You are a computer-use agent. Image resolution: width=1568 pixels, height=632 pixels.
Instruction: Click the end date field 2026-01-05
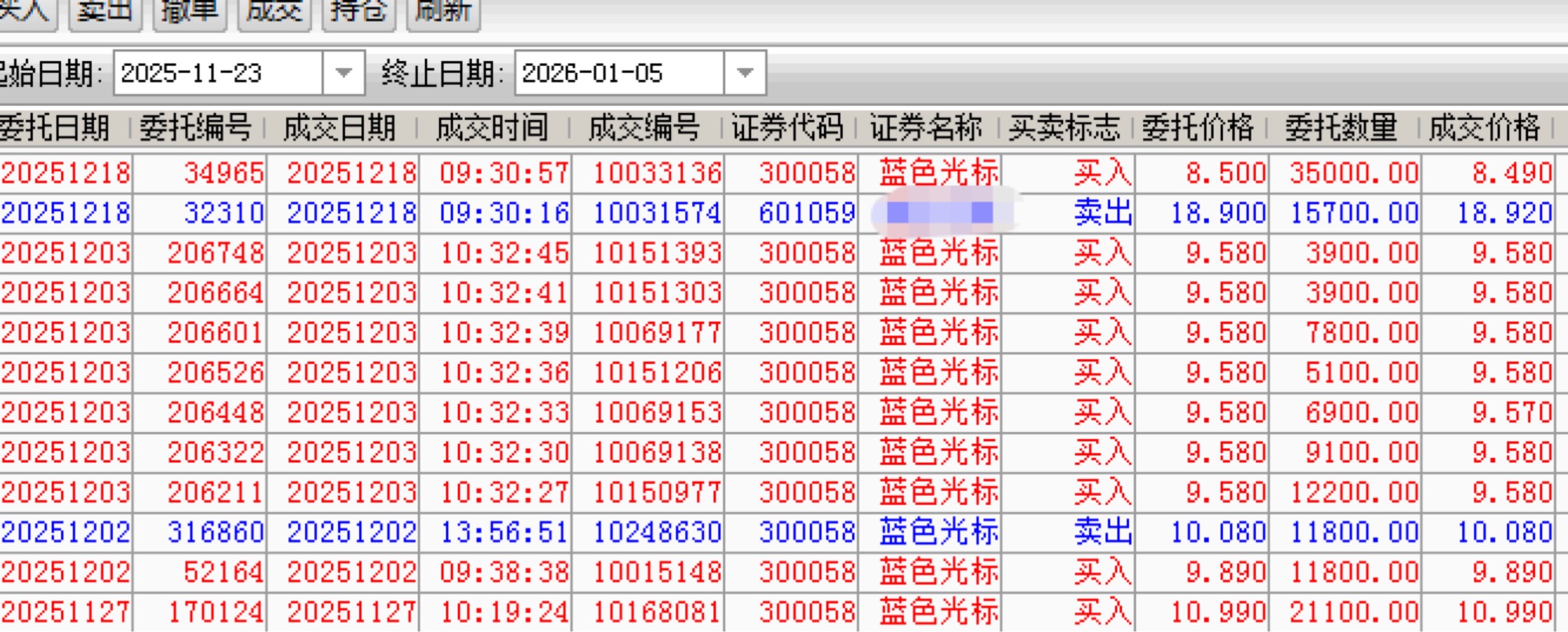coord(619,73)
